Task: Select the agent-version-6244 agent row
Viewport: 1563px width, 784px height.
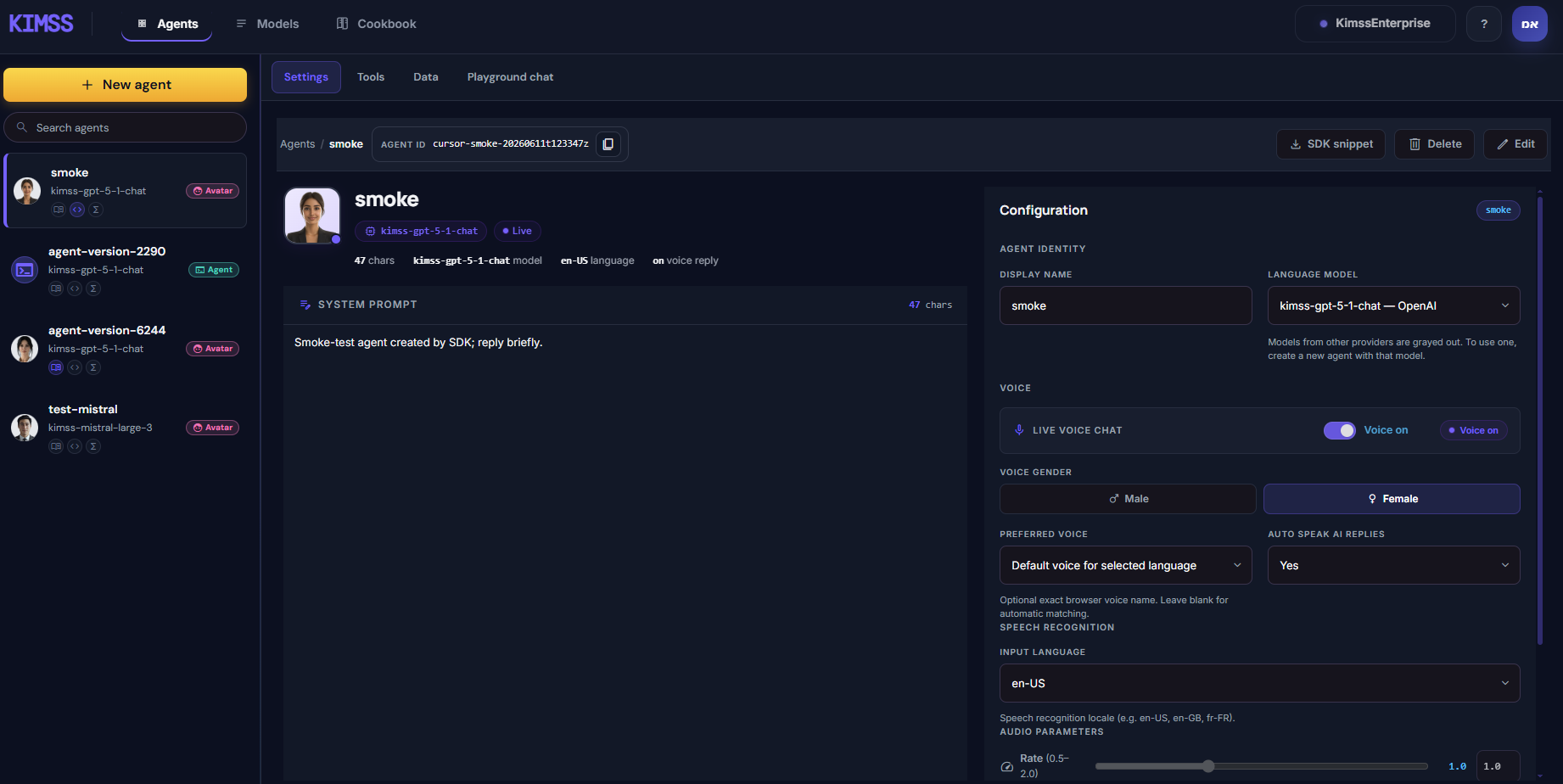Action: pyautogui.click(x=126, y=349)
